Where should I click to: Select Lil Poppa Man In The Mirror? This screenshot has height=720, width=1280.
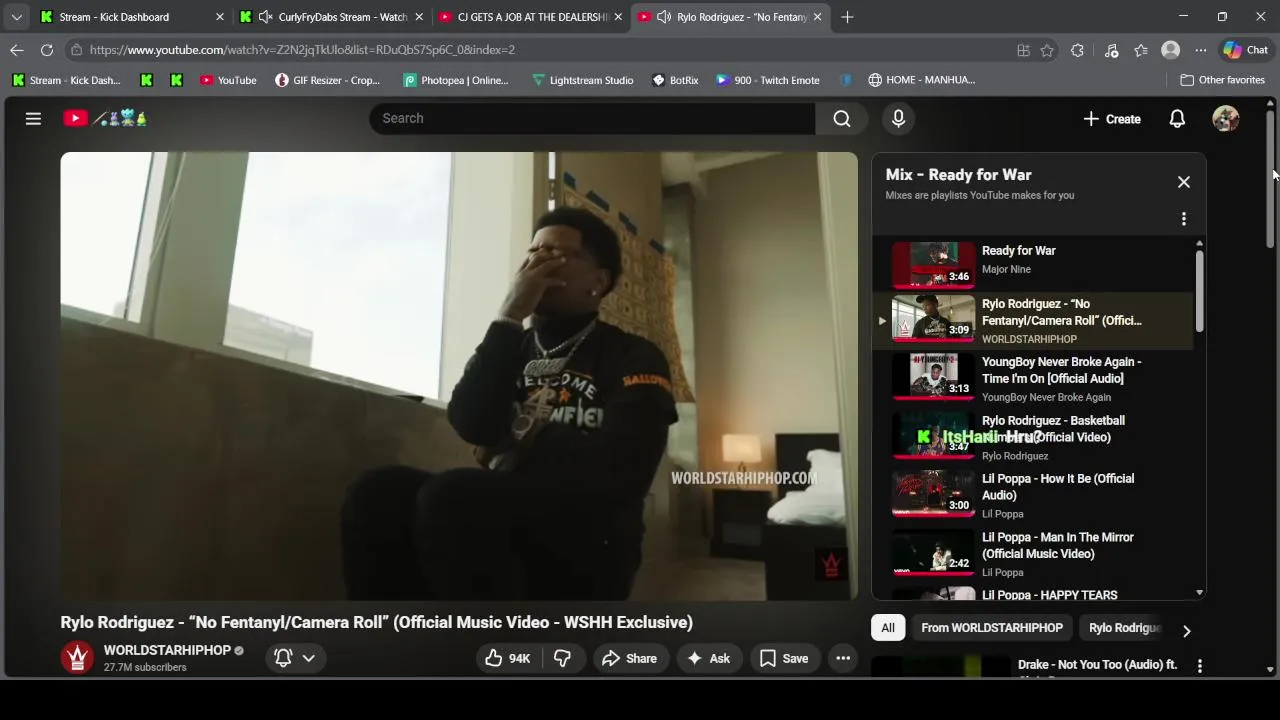[1034, 553]
